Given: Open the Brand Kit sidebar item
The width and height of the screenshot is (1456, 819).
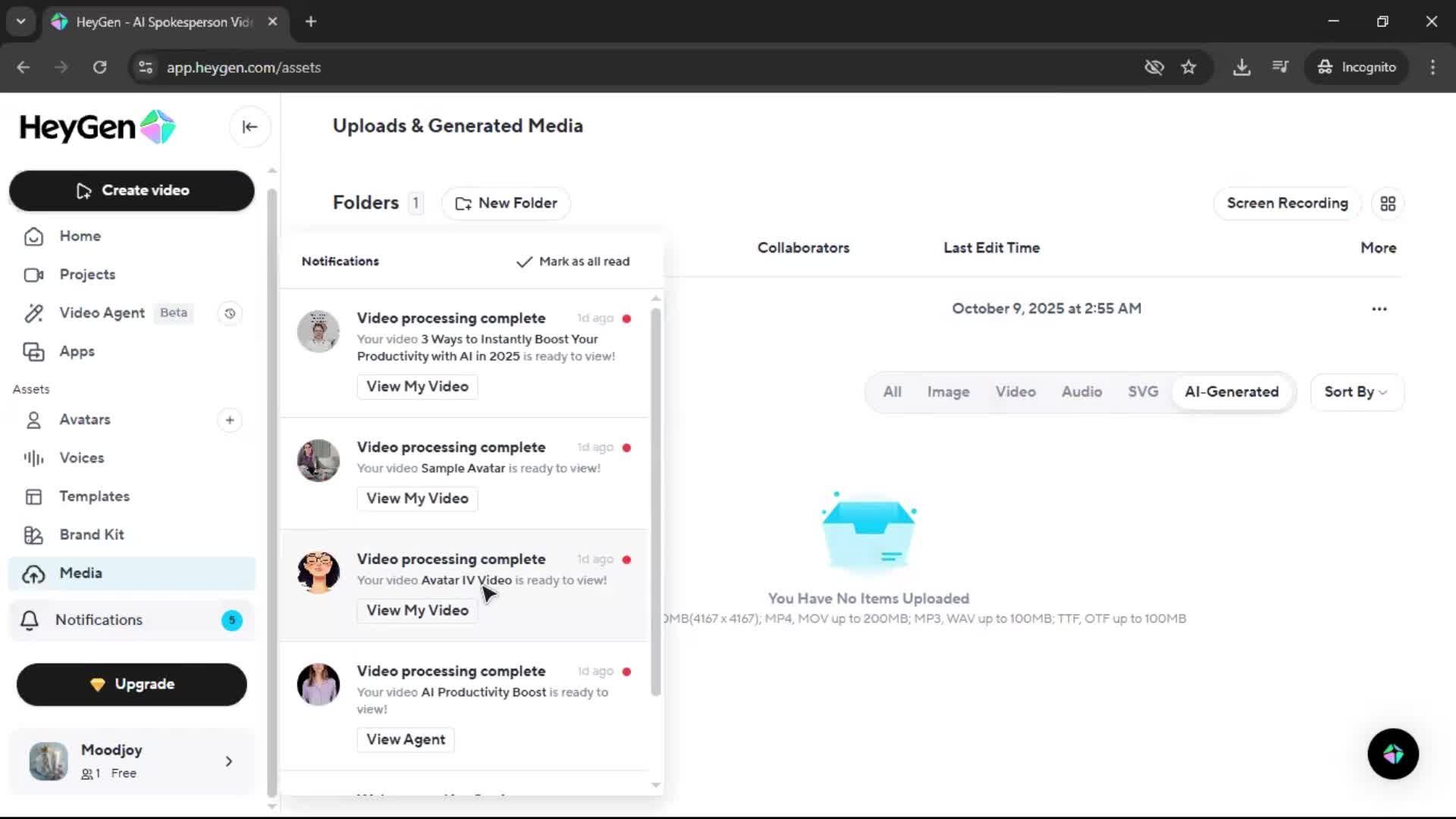Looking at the screenshot, I should [x=91, y=535].
